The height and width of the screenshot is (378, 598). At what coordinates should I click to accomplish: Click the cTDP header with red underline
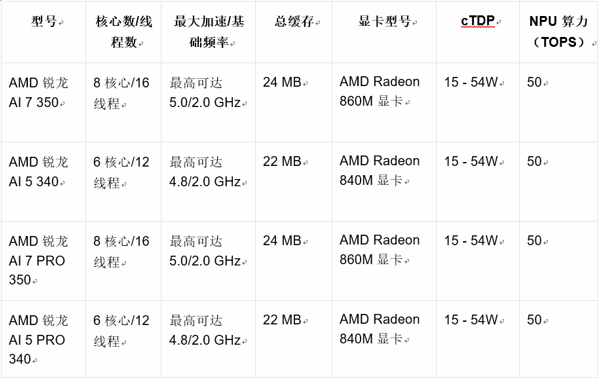click(x=479, y=21)
